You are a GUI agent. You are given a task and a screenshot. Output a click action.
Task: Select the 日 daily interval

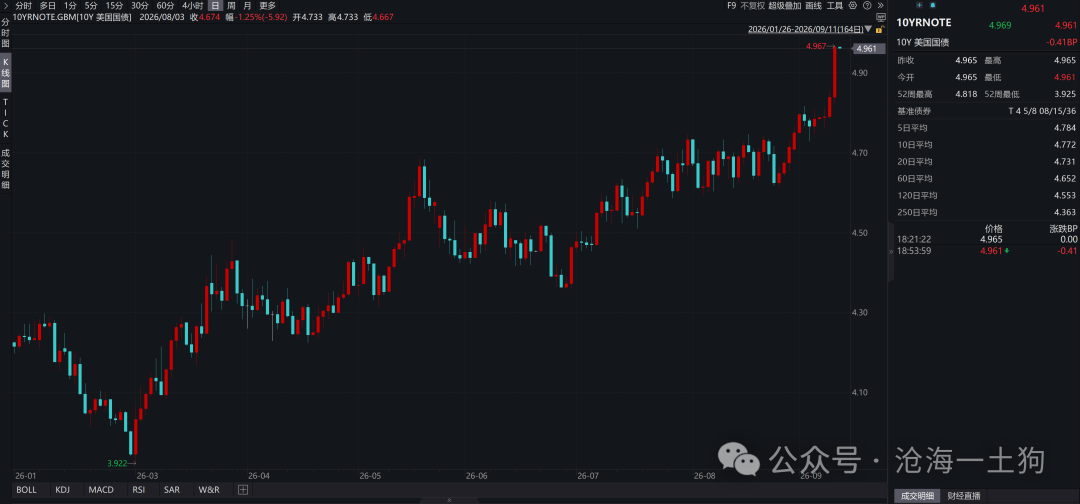[215, 6]
